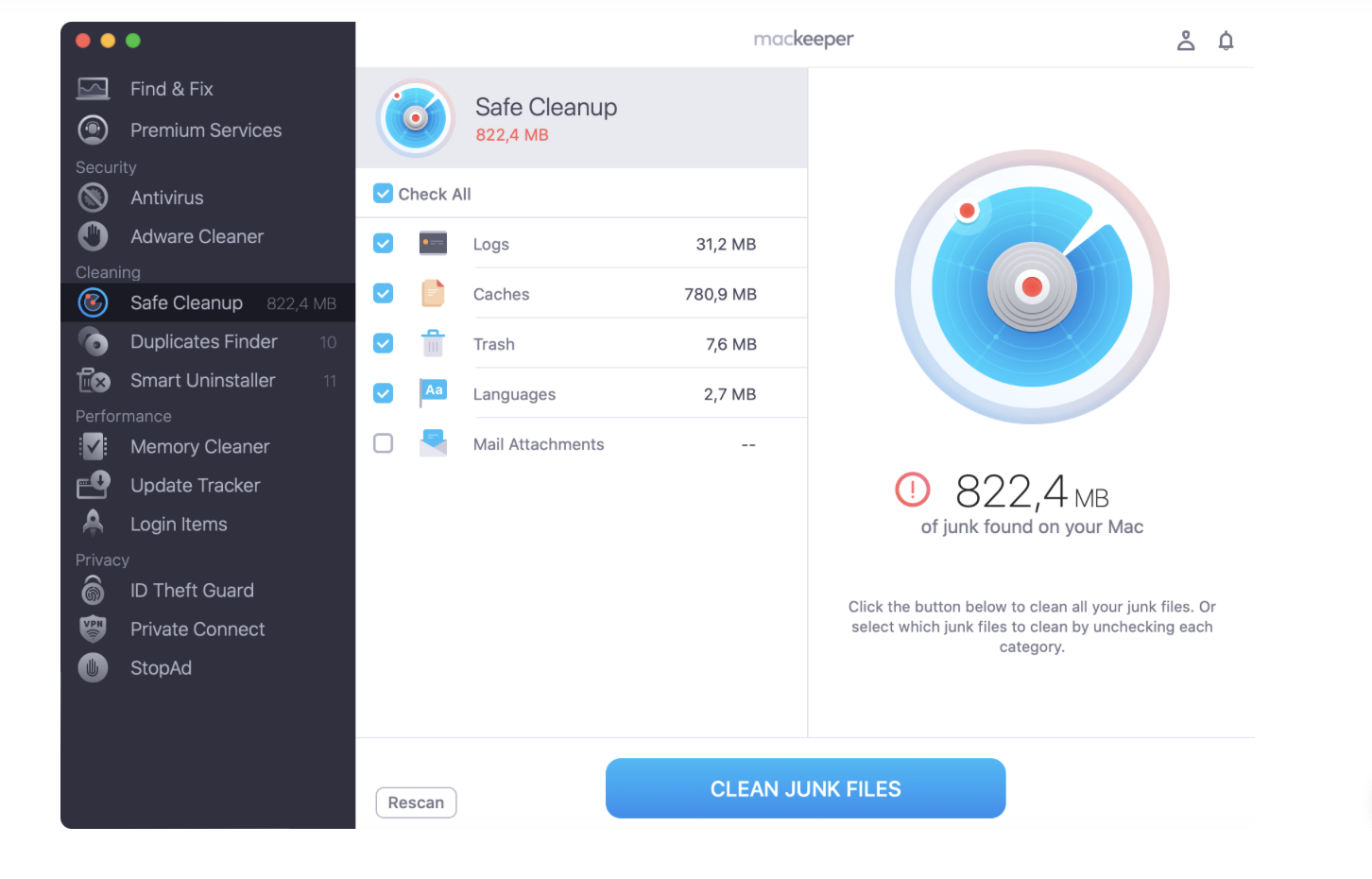Image resolution: width=1372 pixels, height=879 pixels.
Task: Open the Smart Uninstaller tool
Action: click(x=201, y=380)
